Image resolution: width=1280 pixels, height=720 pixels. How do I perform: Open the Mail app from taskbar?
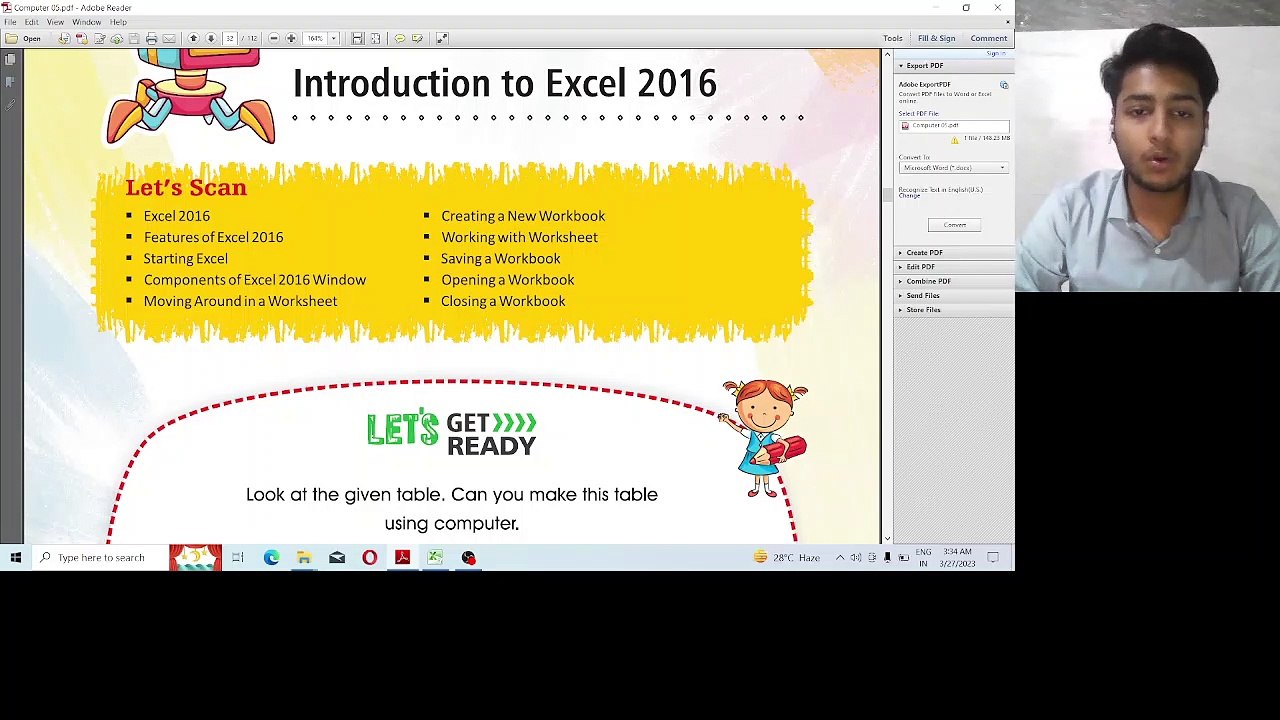[337, 558]
